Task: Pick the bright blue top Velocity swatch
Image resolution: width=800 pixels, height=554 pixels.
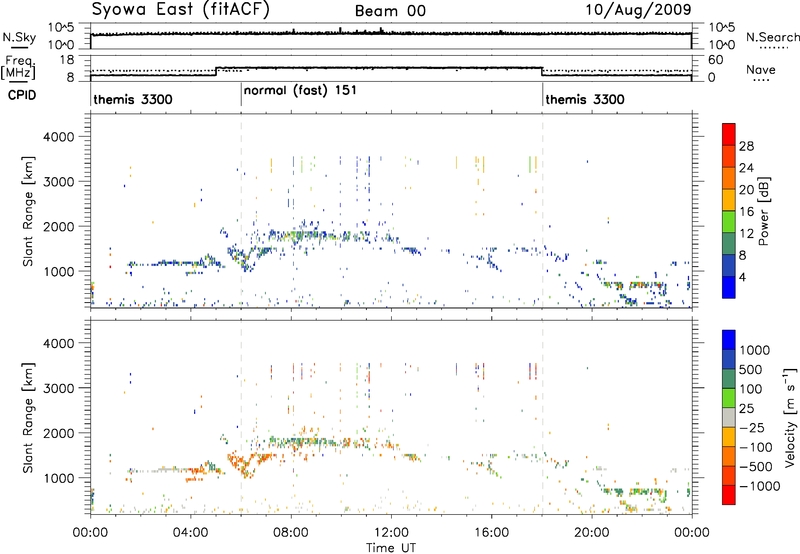Action: pyautogui.click(x=729, y=340)
